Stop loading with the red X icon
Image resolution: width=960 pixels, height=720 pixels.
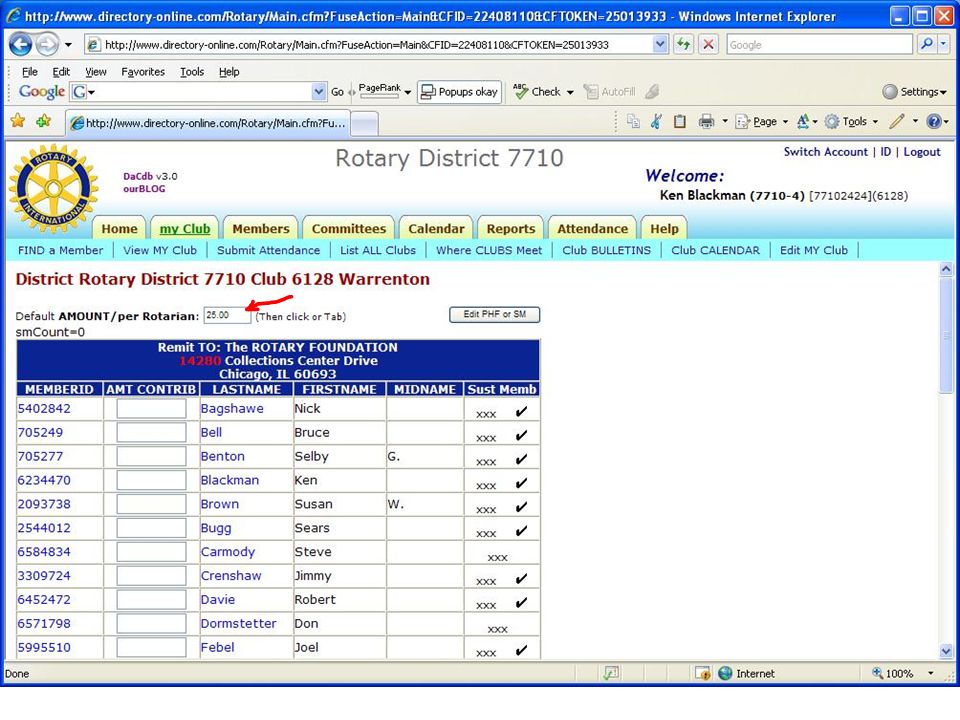(x=708, y=44)
